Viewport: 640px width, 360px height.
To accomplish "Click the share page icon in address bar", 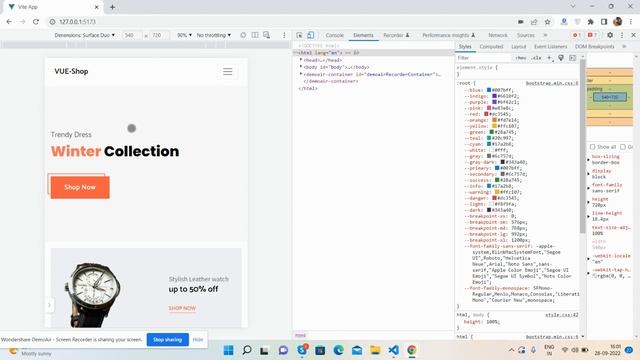I will [534, 22].
